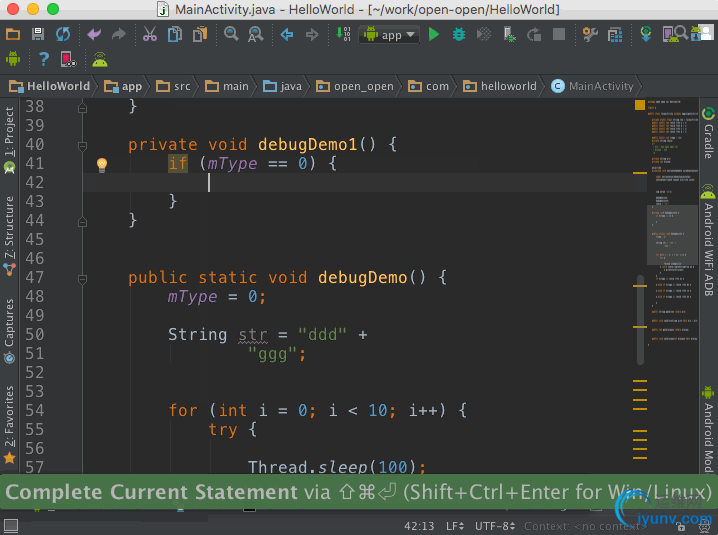
Task: Click the yellow code analysis indicator square
Action: (640, 105)
